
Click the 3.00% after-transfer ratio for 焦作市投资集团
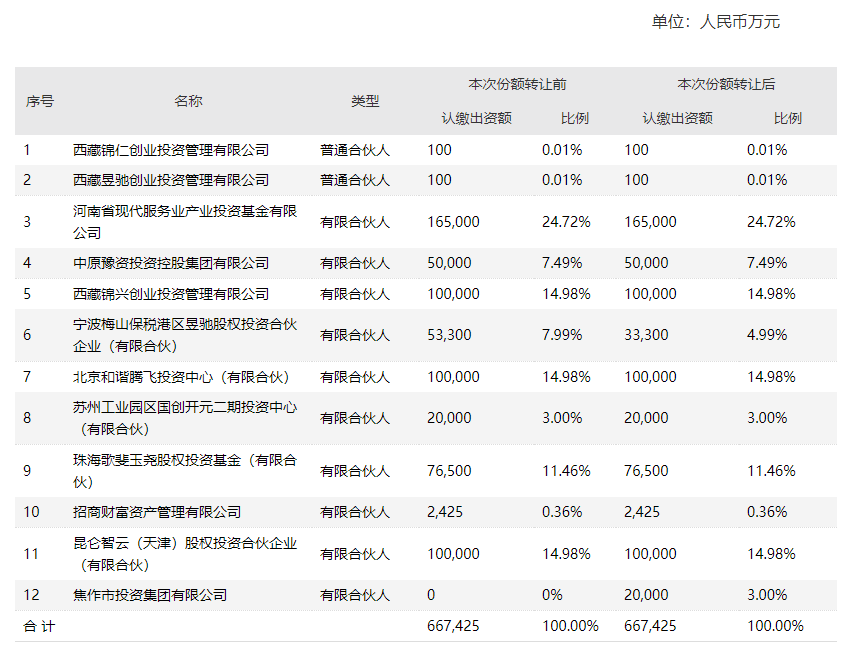767,595
